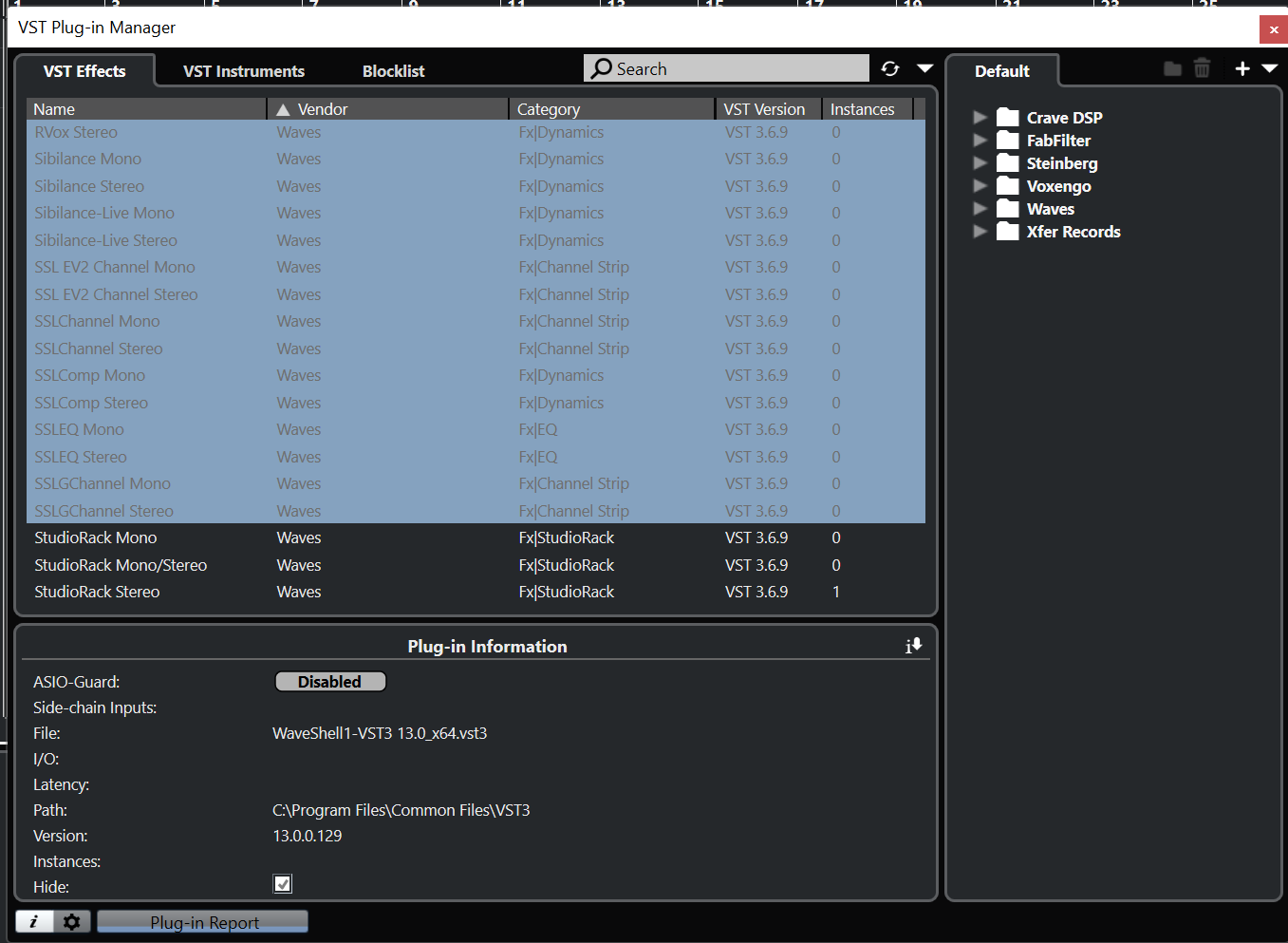Screen dimensions: 1288x943
Task: Sort by the VST Version column header
Action: click(768, 109)
